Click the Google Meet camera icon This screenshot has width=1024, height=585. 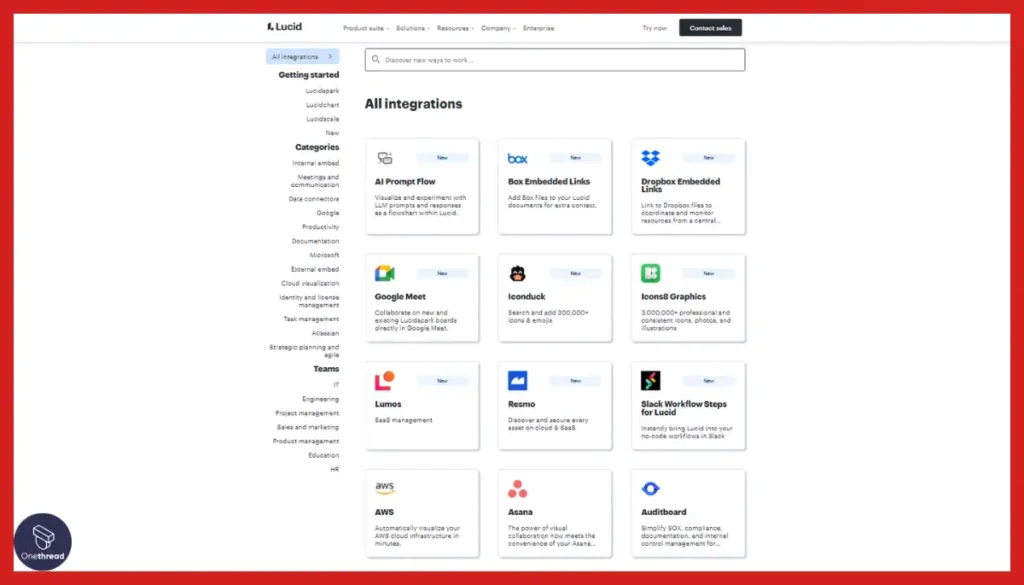(385, 274)
